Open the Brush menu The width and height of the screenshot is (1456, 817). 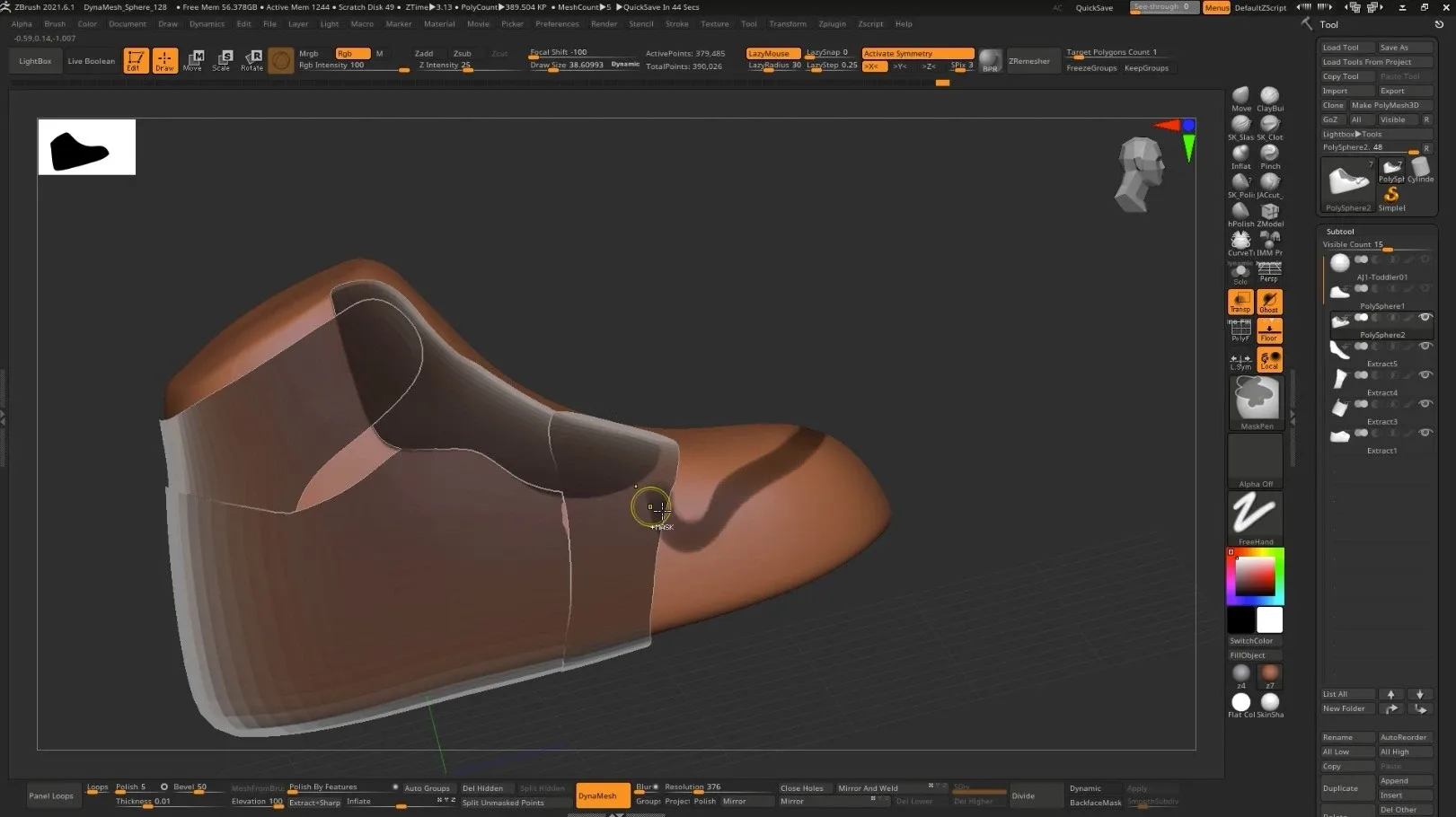click(55, 24)
